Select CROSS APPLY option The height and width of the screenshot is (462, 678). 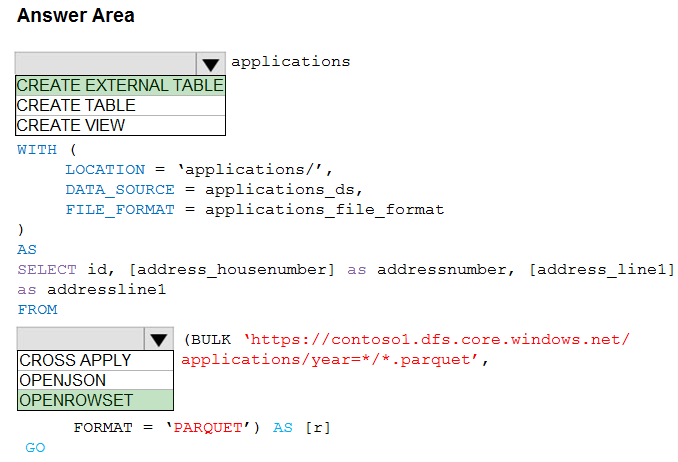(x=95, y=360)
